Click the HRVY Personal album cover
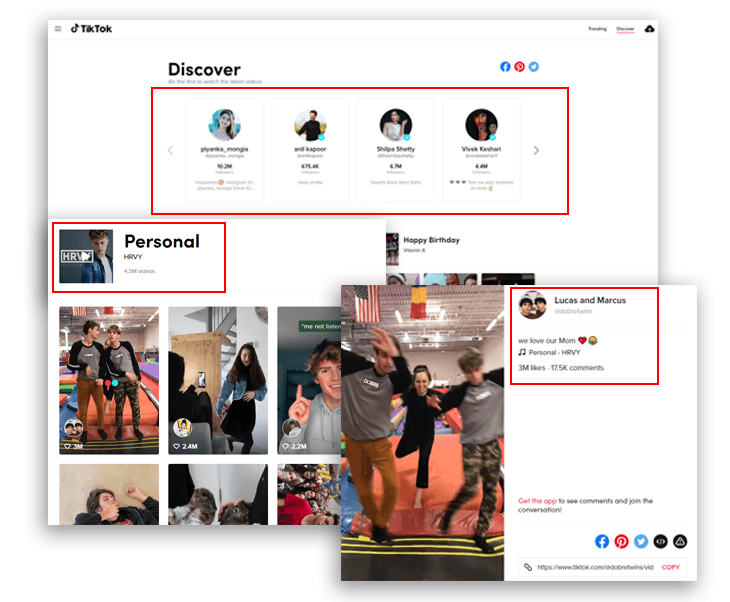The width and height of the screenshot is (730, 602). (86, 256)
